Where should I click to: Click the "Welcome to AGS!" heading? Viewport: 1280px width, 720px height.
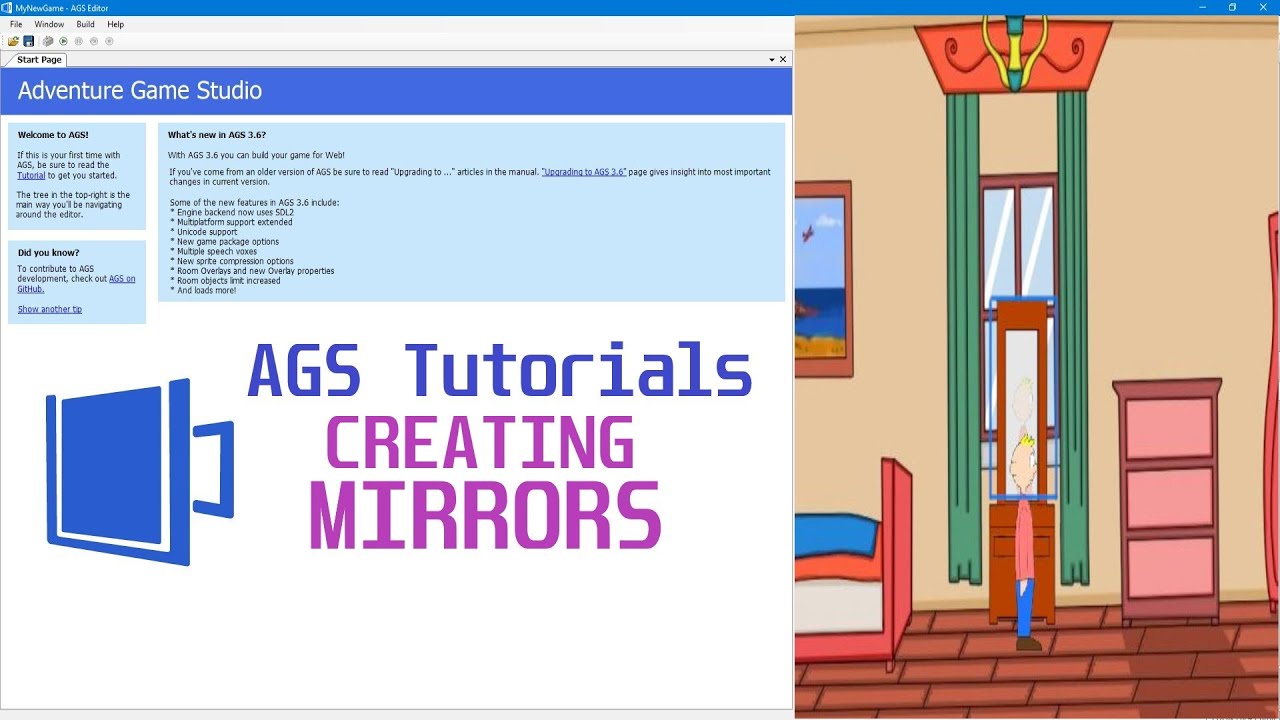coord(53,135)
